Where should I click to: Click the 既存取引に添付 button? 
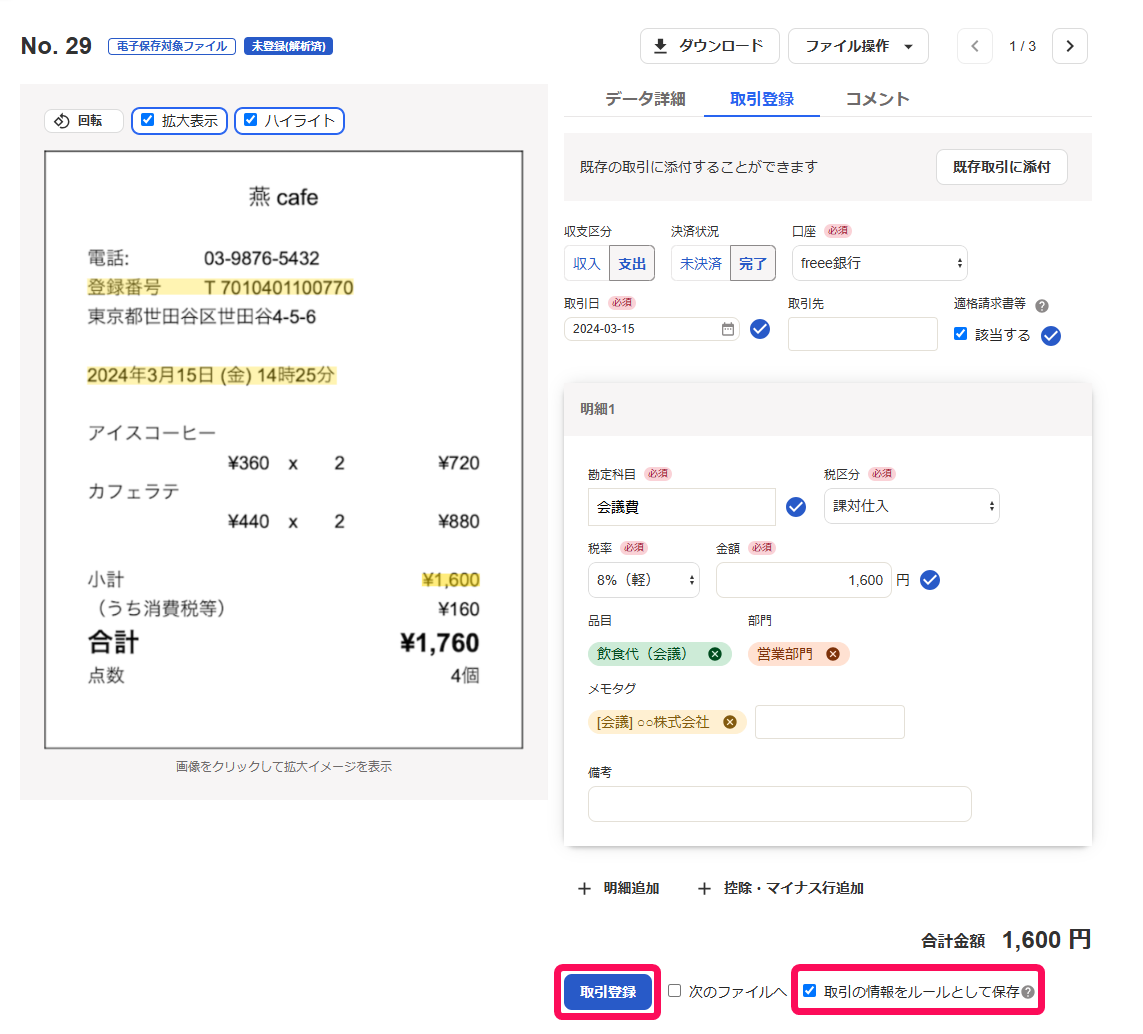coord(1002,167)
